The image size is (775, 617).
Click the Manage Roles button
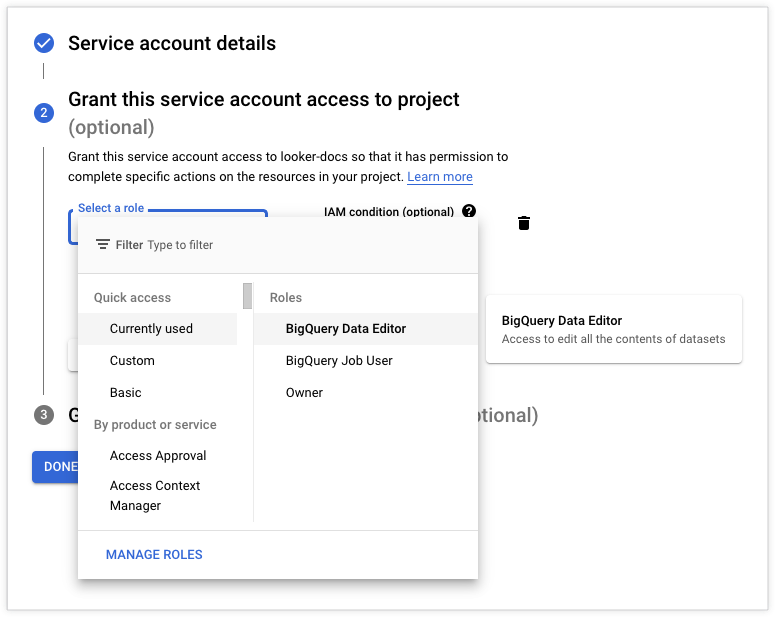pos(154,555)
